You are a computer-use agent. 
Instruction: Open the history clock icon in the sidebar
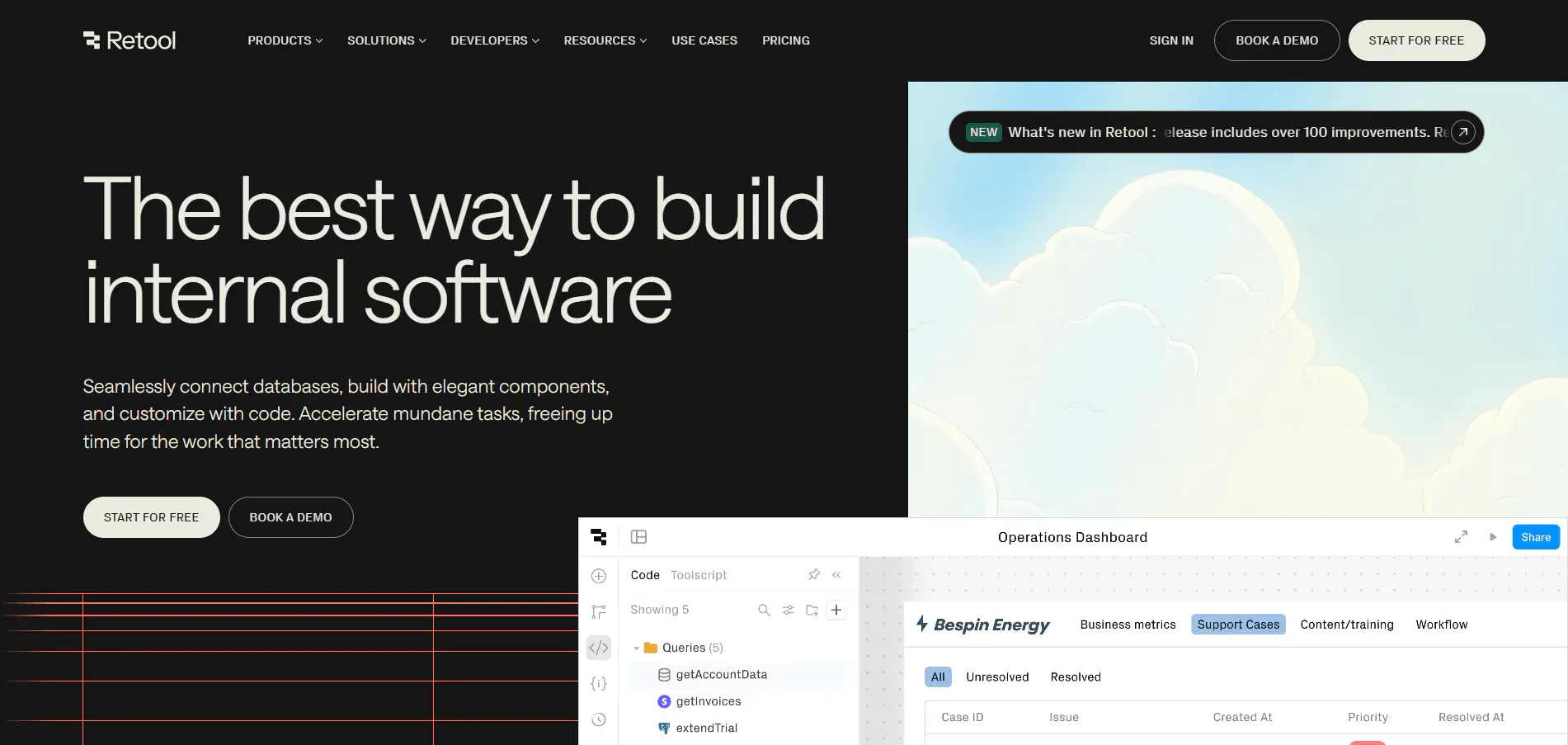point(599,719)
